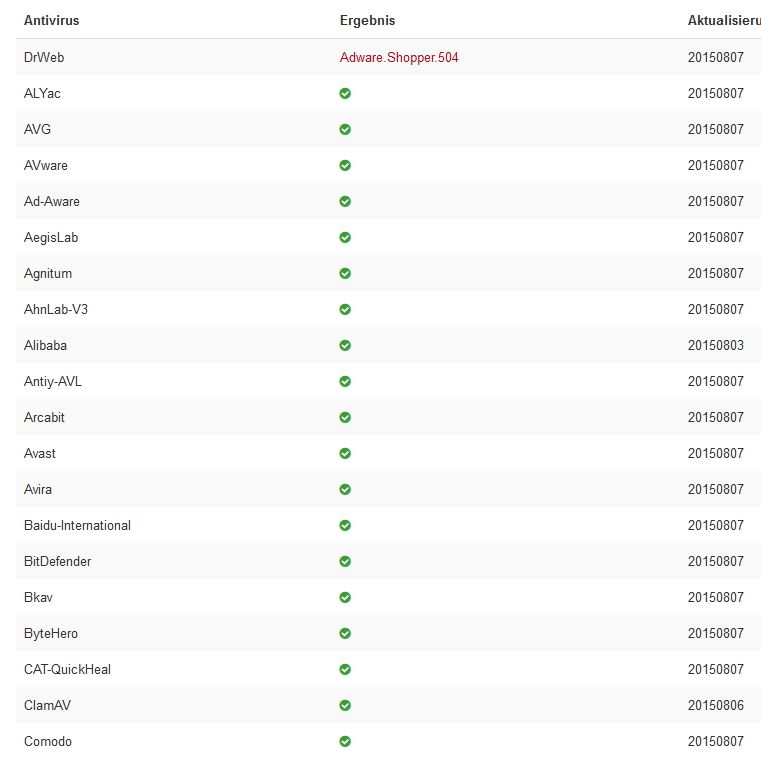Click the Comodo green checkmark
Viewport: 761px width, 757px height.
[x=345, y=741]
